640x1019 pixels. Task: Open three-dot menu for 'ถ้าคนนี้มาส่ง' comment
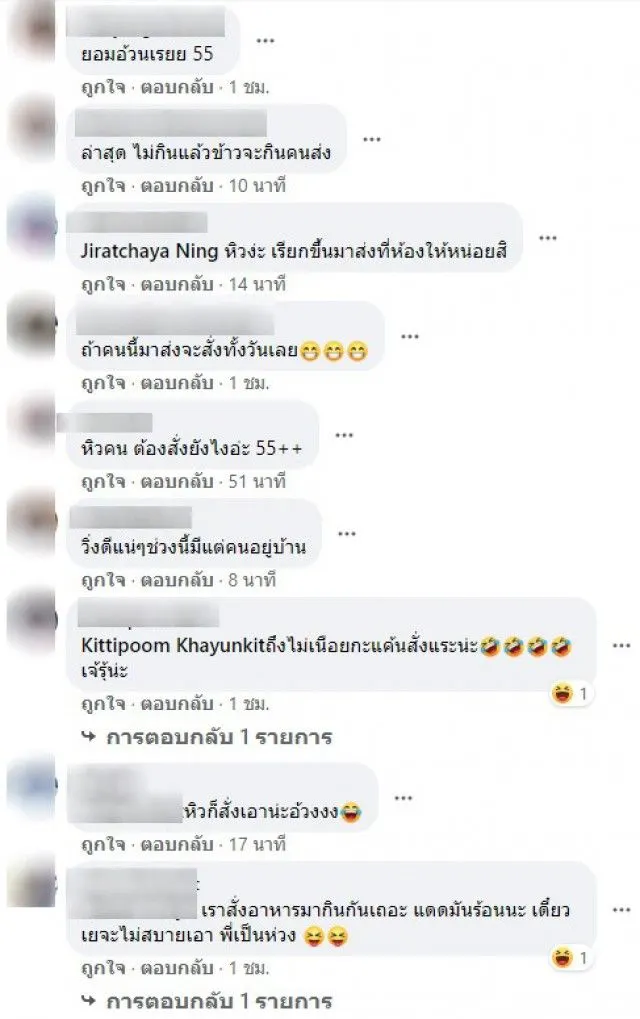click(x=410, y=337)
